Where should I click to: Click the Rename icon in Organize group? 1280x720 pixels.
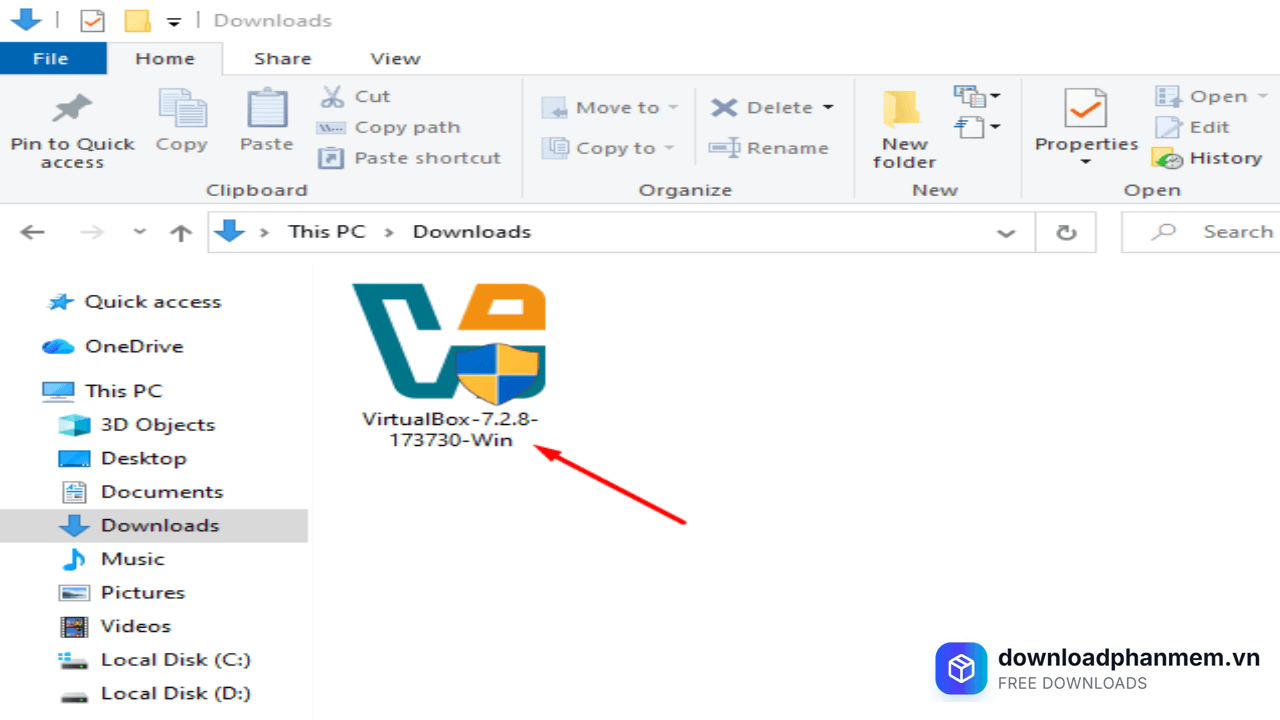(x=724, y=149)
